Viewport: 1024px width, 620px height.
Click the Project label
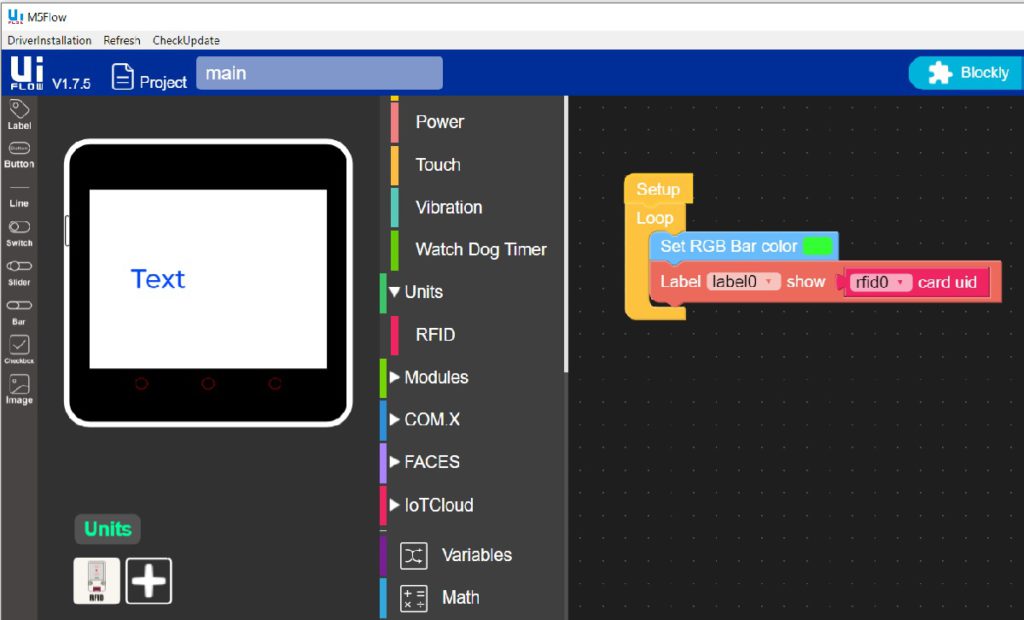[x=163, y=82]
